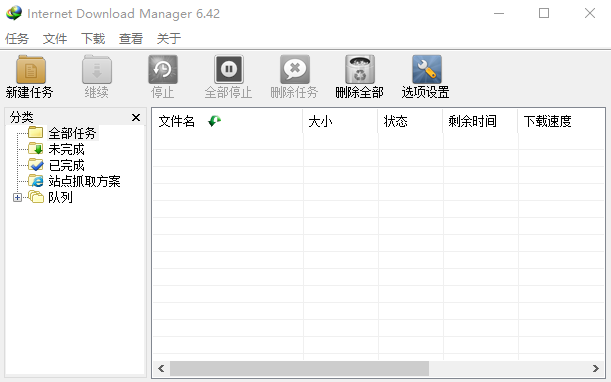Viewport: 611px width, 382px height.
Task: Open the 查看 menu
Action: pyautogui.click(x=131, y=39)
